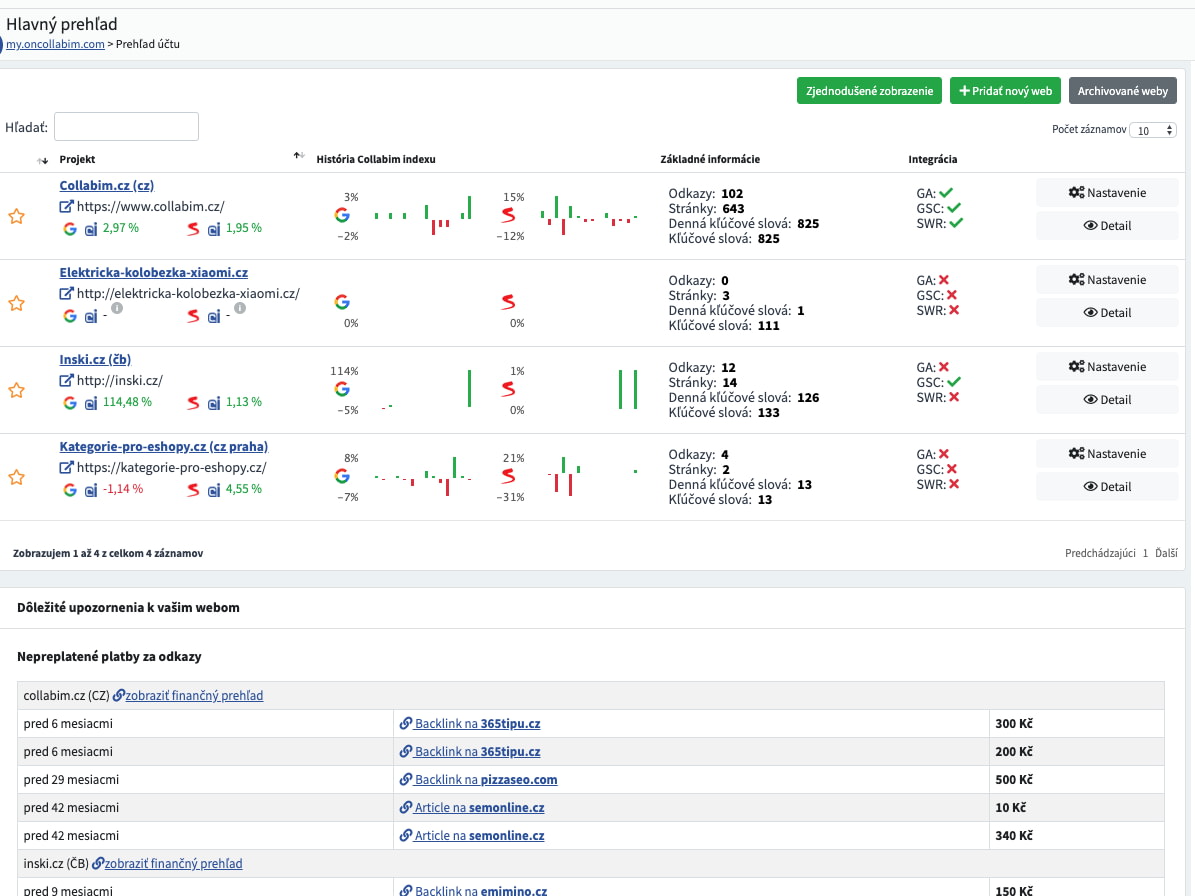View Detail of Inski.cz project
Image resolution: width=1195 pixels, height=896 pixels.
tap(1107, 399)
